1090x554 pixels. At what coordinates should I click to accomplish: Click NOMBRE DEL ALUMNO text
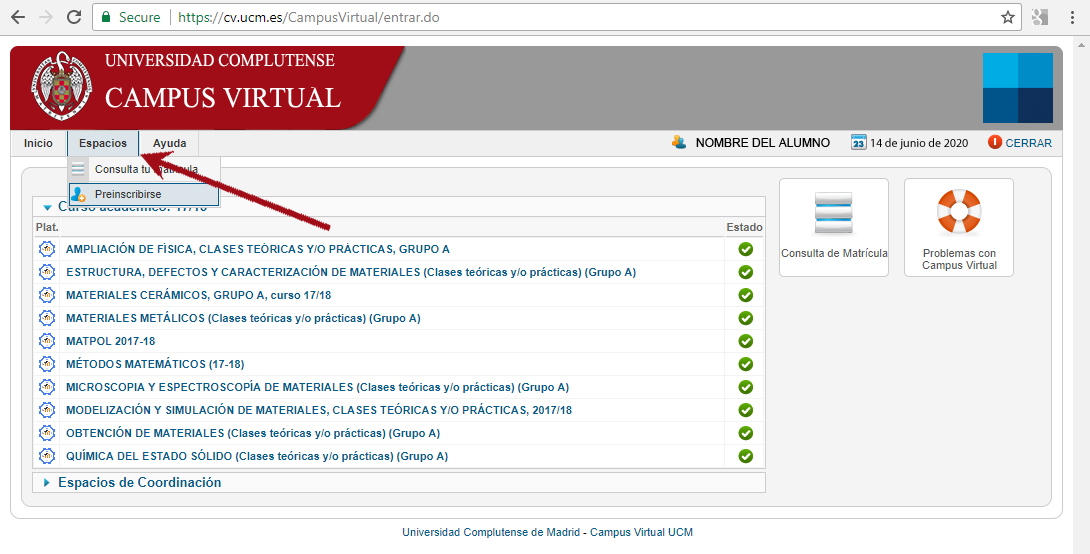pos(763,143)
